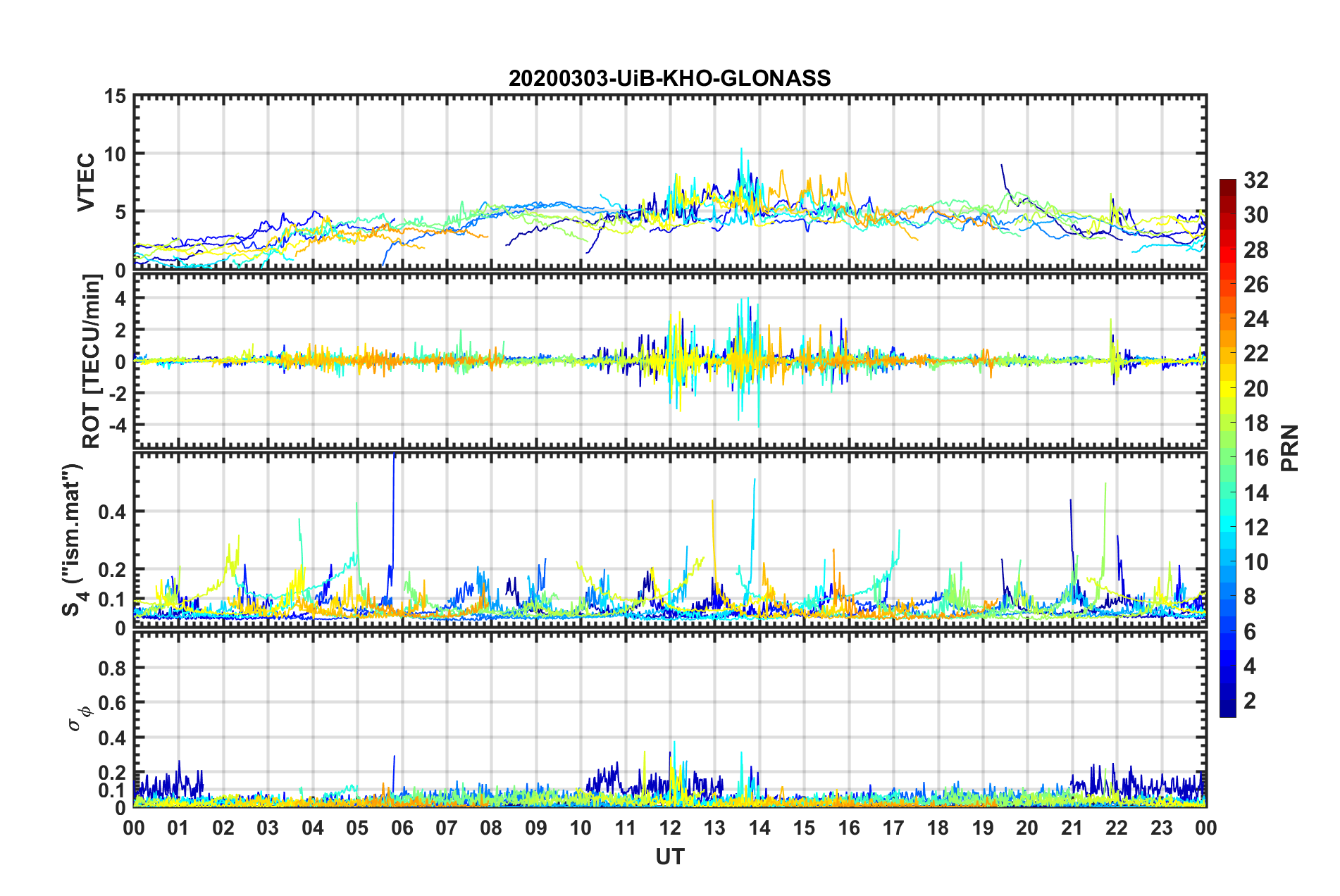The height and width of the screenshot is (896, 1340).
Task: Click colorbar tick label 26
Action: [1255, 285]
